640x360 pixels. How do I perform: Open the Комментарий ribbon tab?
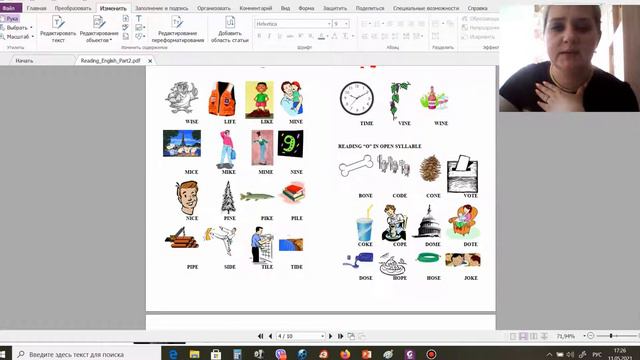coord(256,8)
